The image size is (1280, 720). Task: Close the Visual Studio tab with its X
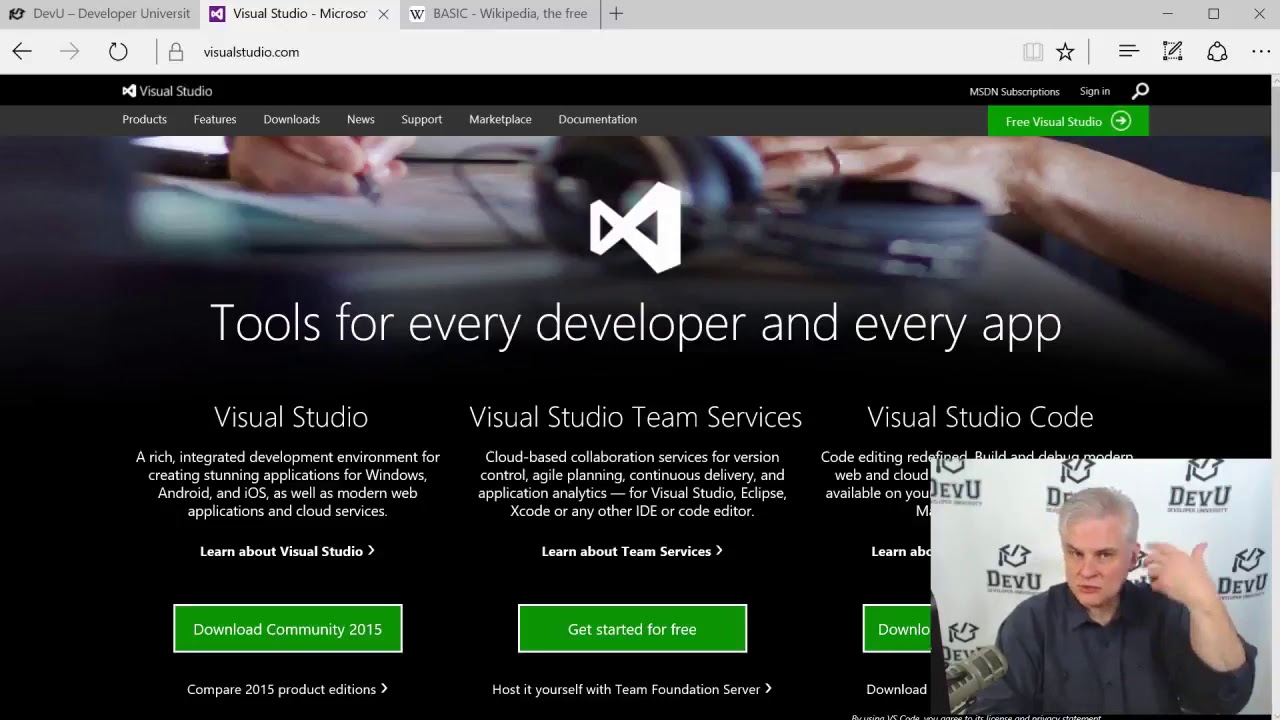click(383, 14)
